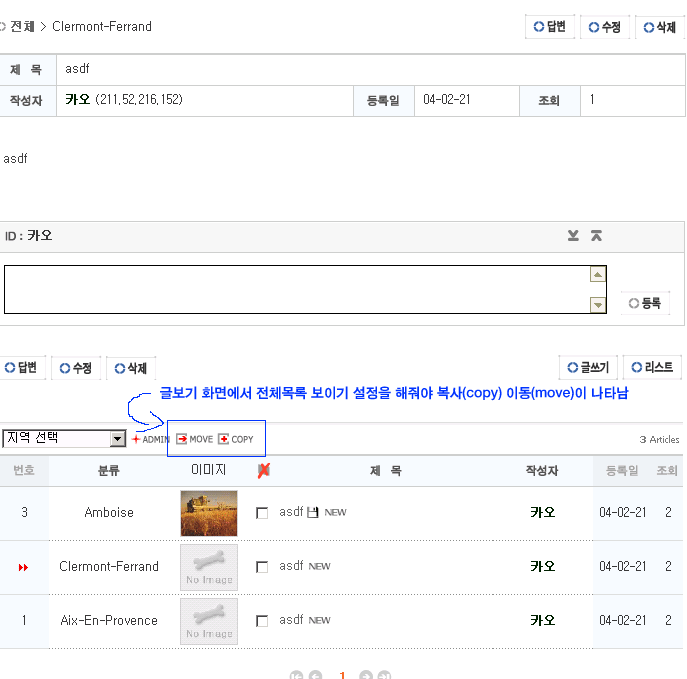Click NEW badge in Amboise row
Viewport: 687px width, 679px height.
336,512
